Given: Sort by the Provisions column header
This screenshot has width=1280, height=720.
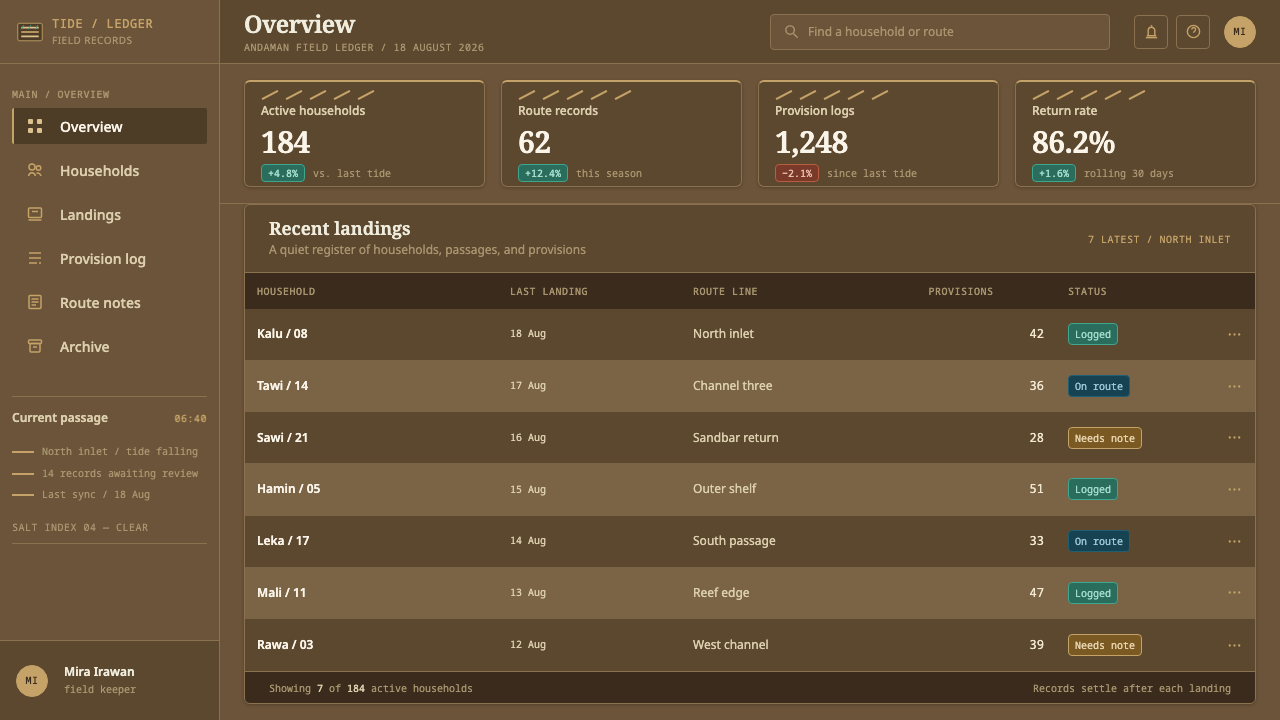Looking at the screenshot, I should point(961,292).
